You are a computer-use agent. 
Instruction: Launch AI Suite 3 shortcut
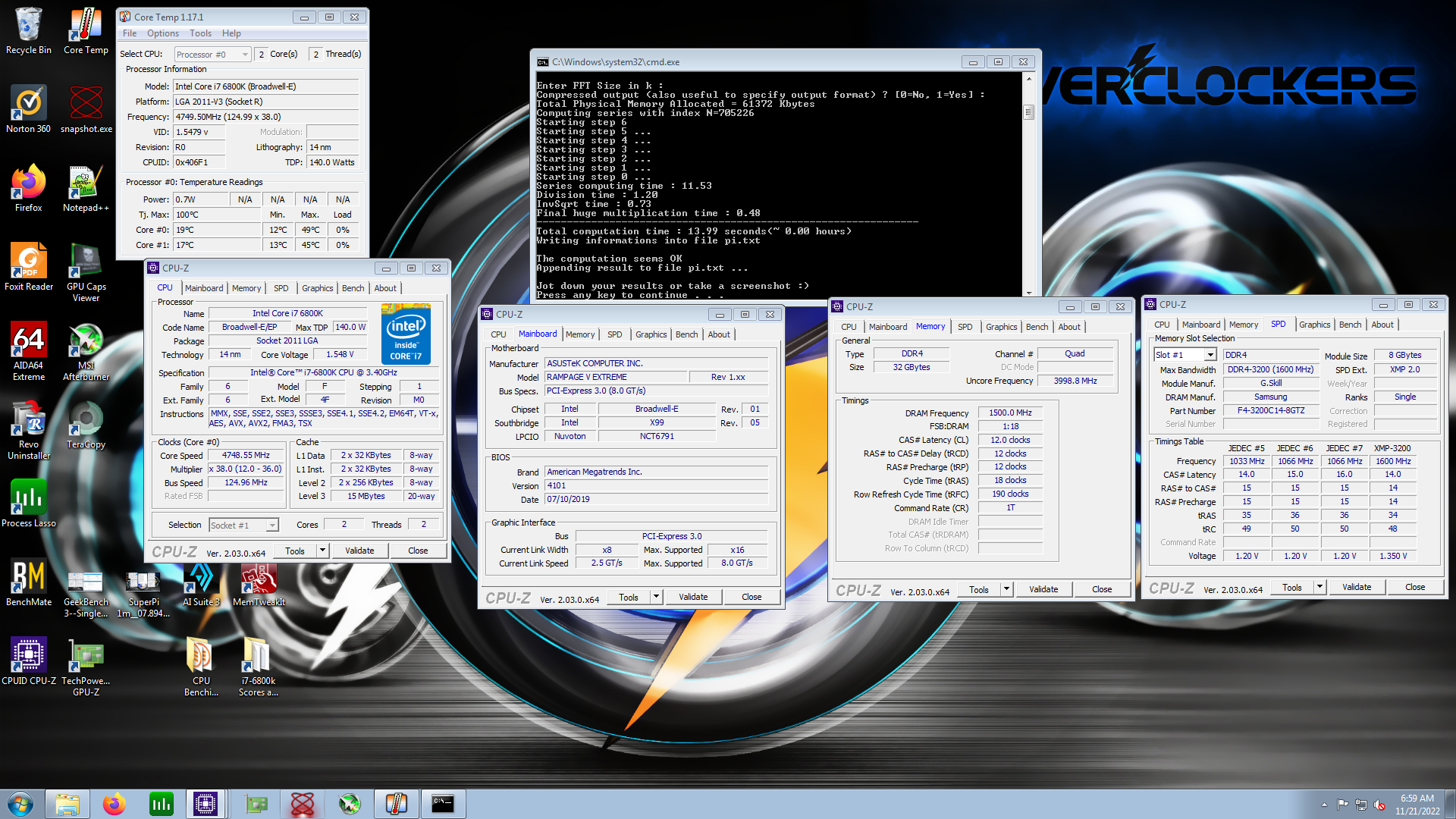[x=201, y=582]
